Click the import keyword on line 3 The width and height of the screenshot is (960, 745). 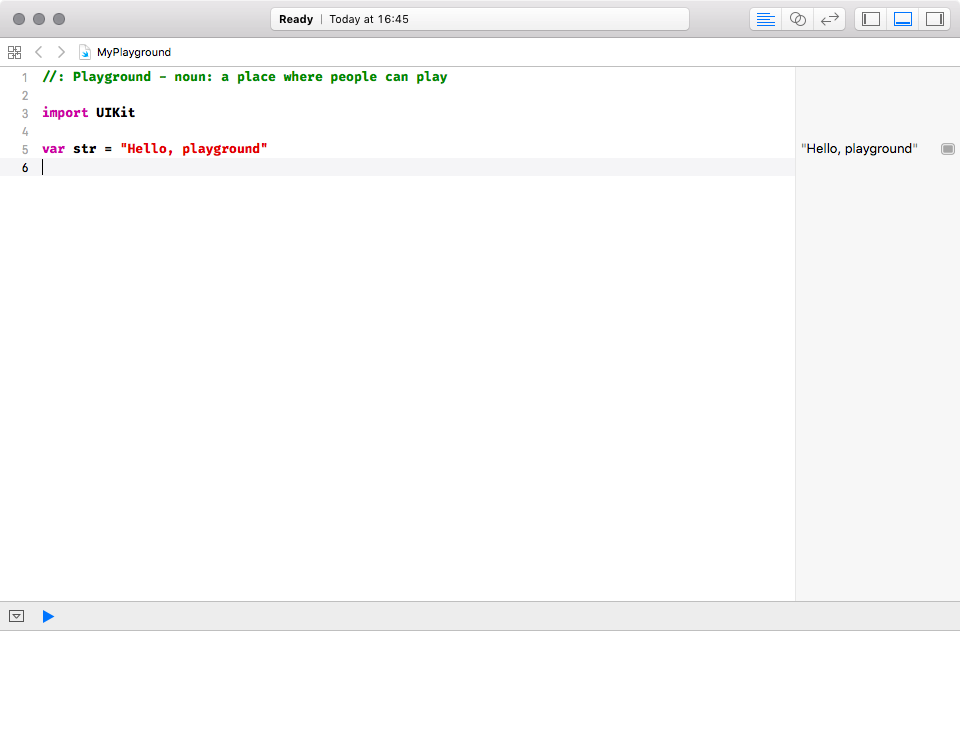pos(65,113)
